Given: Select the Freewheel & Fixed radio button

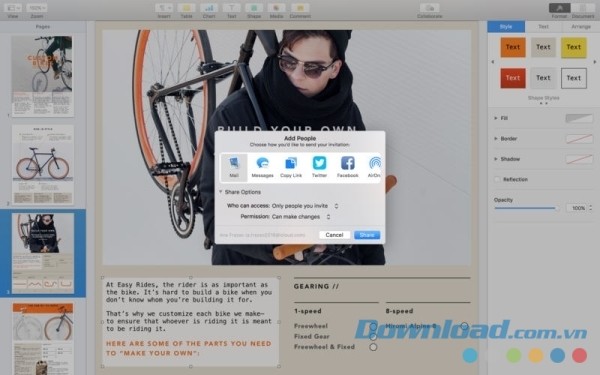Looking at the screenshot, I should coord(373,347).
